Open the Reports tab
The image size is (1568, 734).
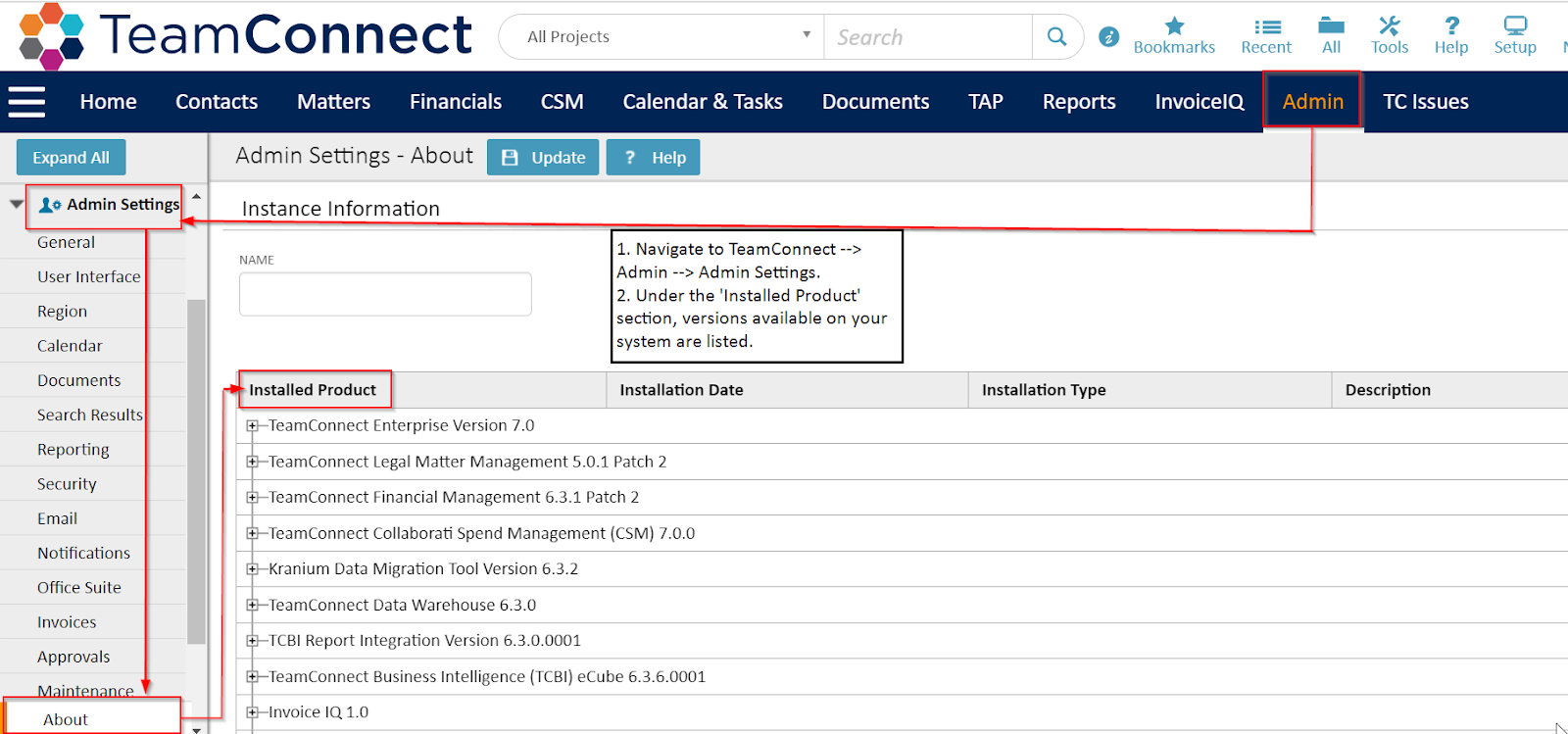click(x=1079, y=102)
